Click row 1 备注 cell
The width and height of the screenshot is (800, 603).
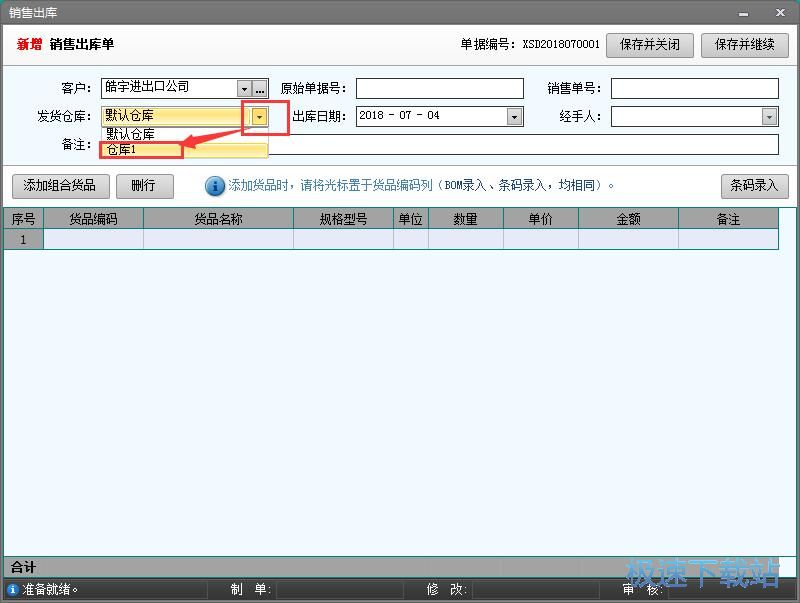point(729,239)
